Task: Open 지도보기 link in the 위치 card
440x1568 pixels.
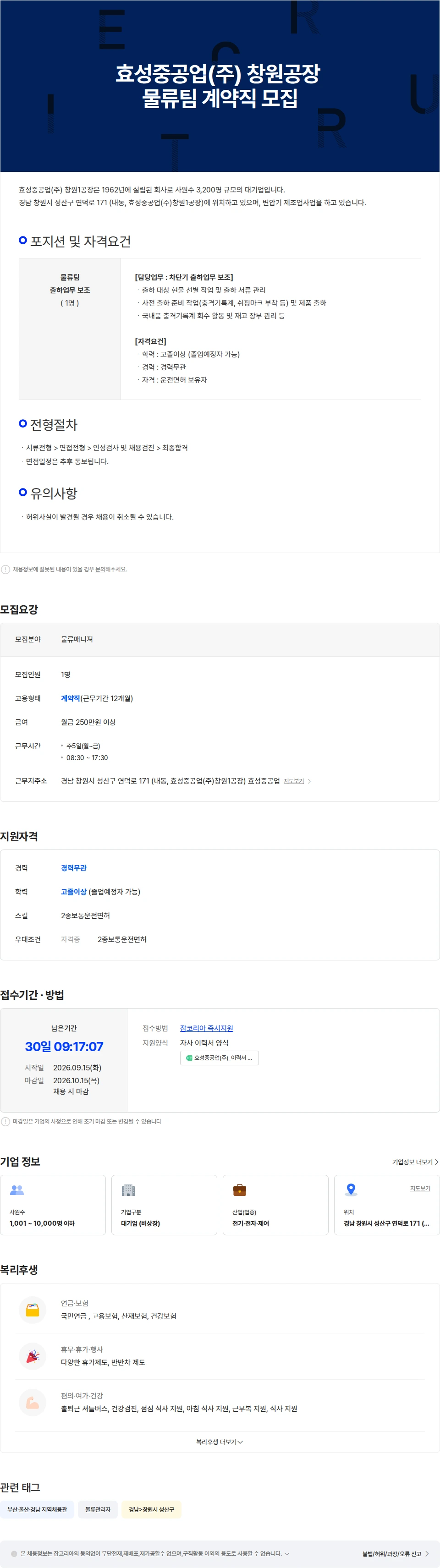Action: (420, 1188)
